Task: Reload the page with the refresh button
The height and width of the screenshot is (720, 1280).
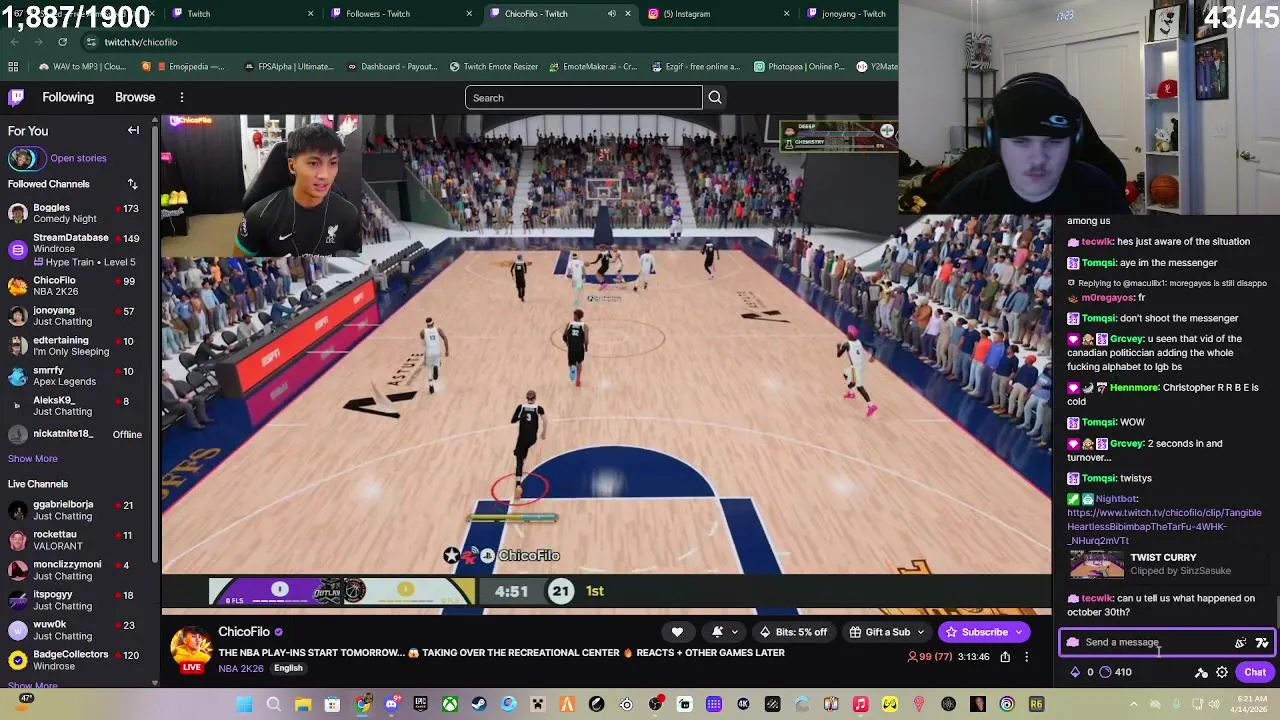Action: pyautogui.click(x=62, y=42)
